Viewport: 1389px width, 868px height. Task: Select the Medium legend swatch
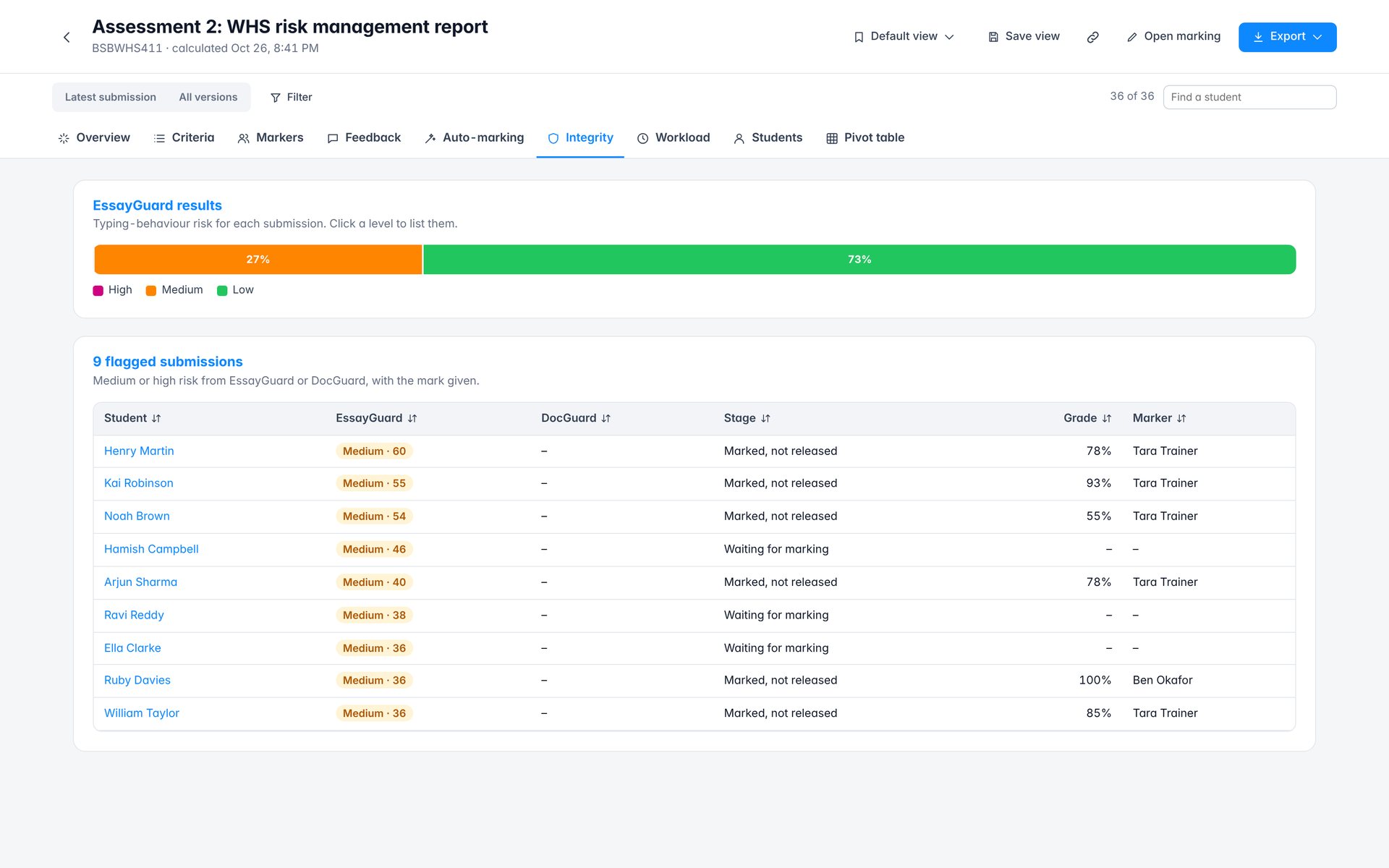point(151,291)
